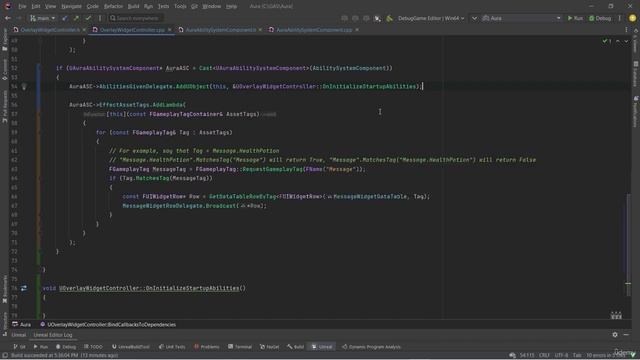Click the Debug button
640x360 pixels.
coord(600,18)
